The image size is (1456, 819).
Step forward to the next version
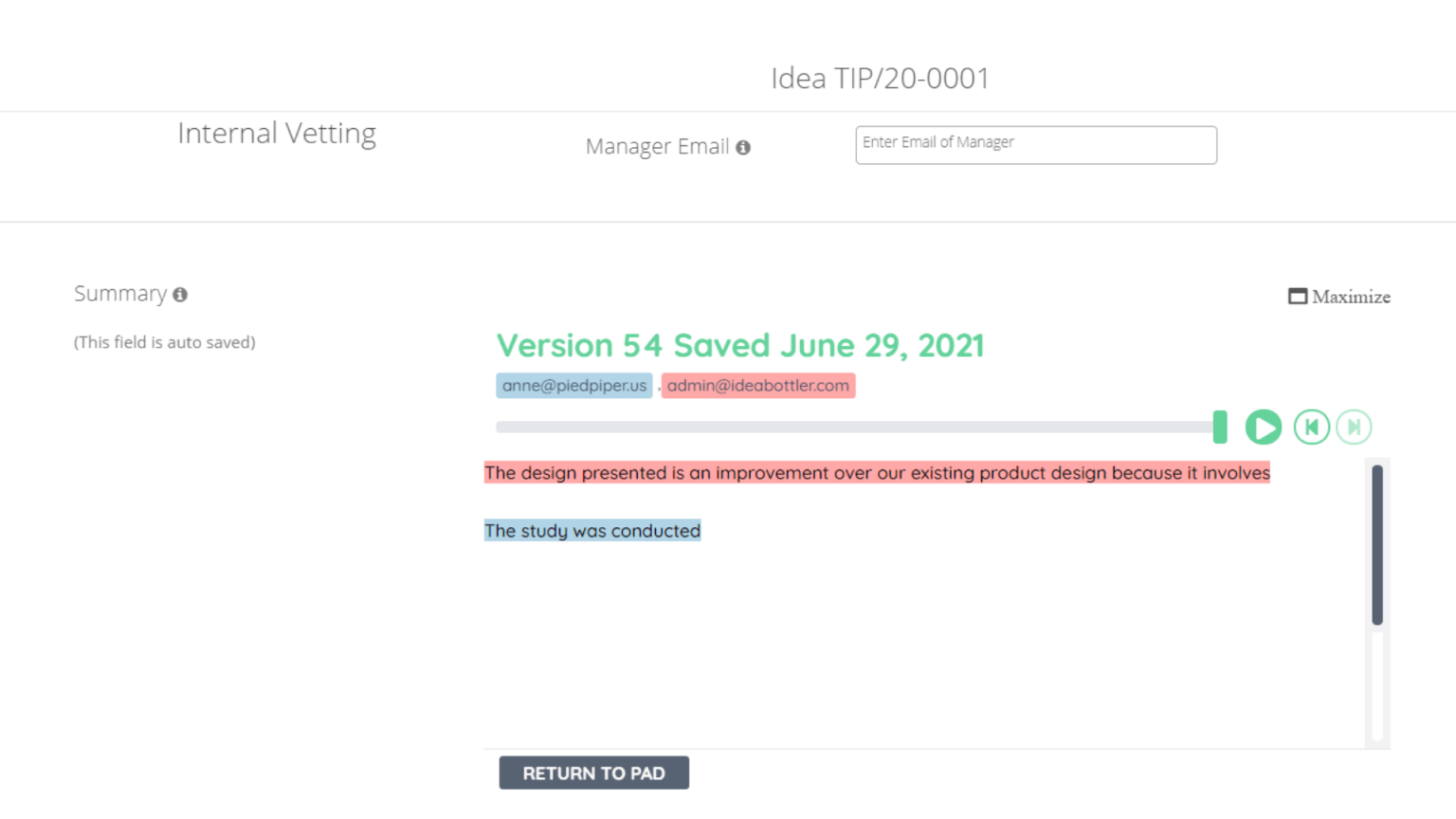[1354, 428]
